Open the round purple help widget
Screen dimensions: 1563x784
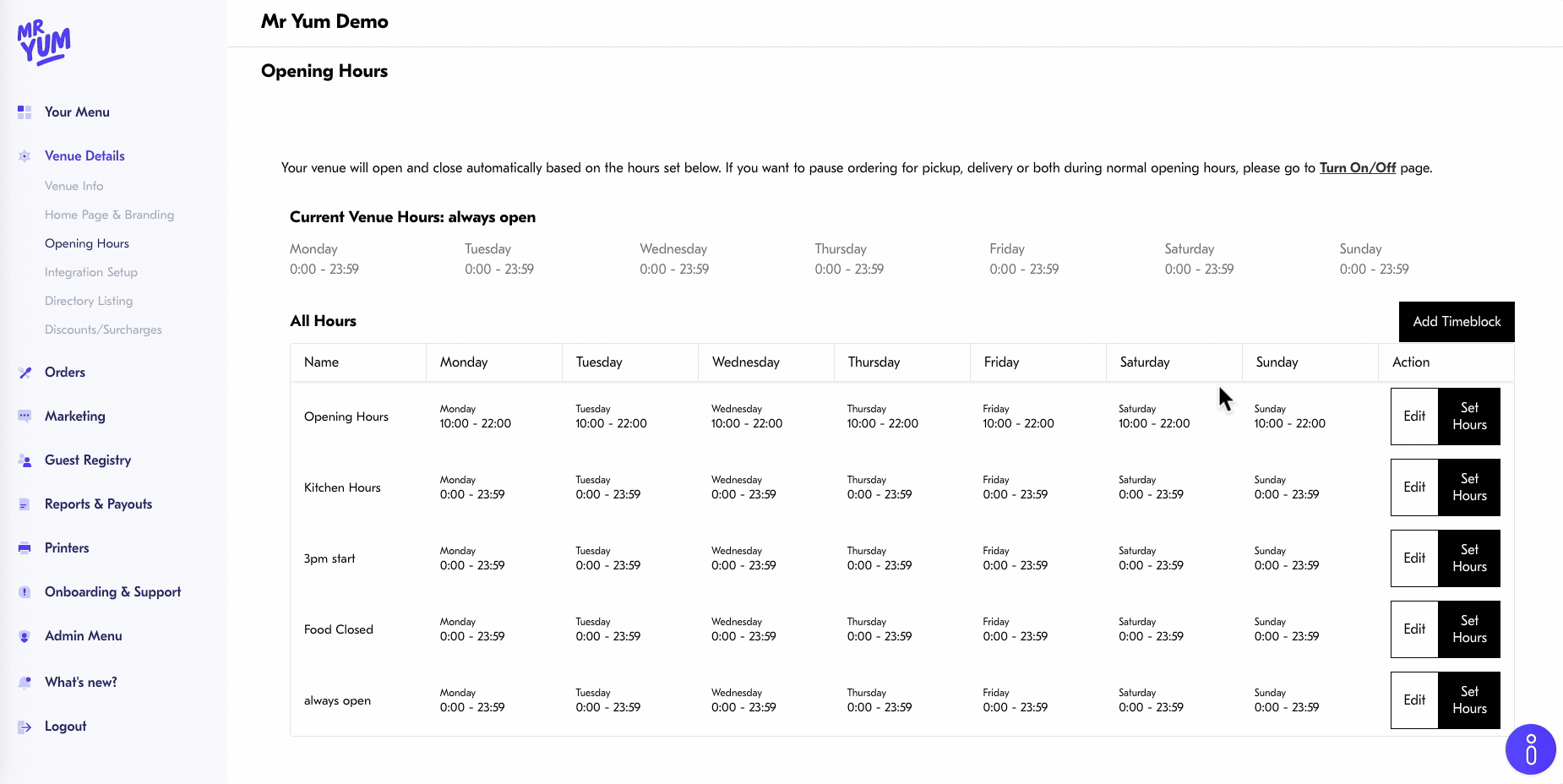(x=1530, y=749)
